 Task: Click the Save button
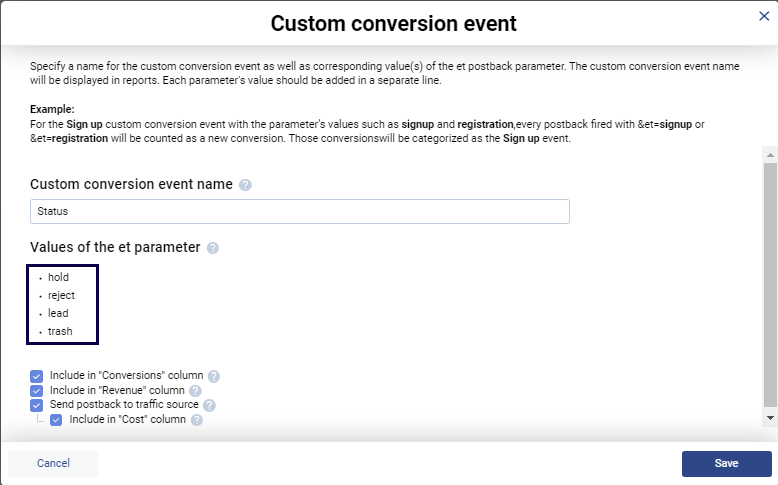[726, 463]
